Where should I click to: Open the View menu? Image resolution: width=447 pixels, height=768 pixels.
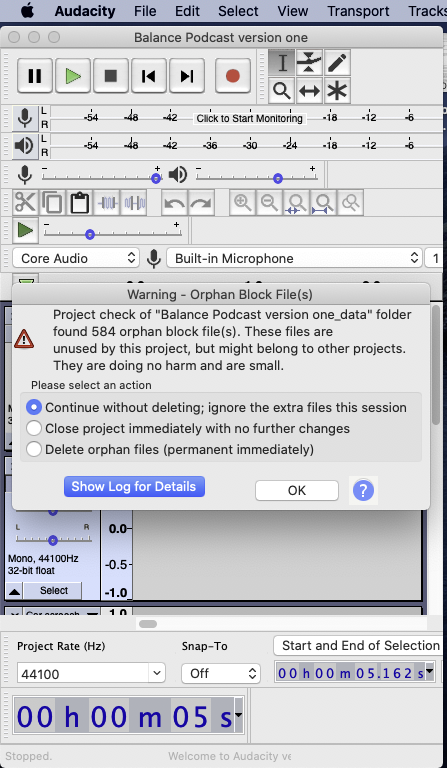tap(293, 11)
